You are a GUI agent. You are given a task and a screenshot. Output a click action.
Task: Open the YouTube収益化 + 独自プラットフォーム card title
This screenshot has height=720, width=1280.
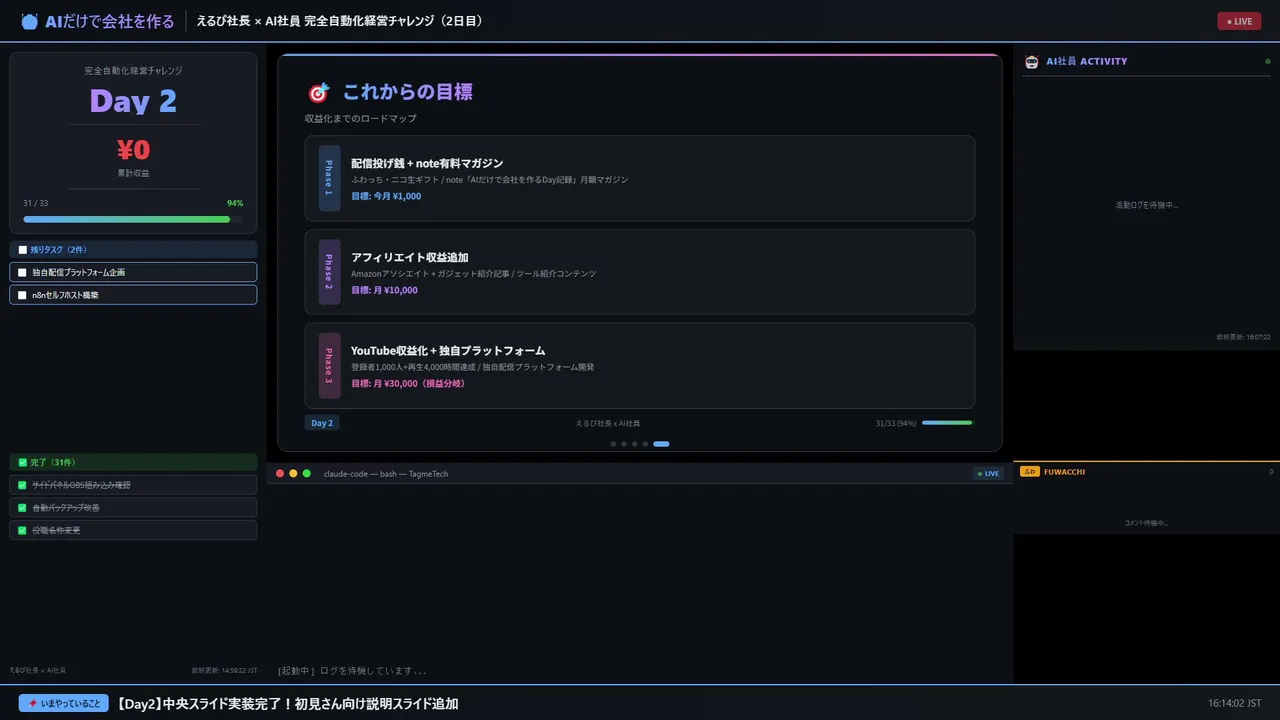(448, 351)
